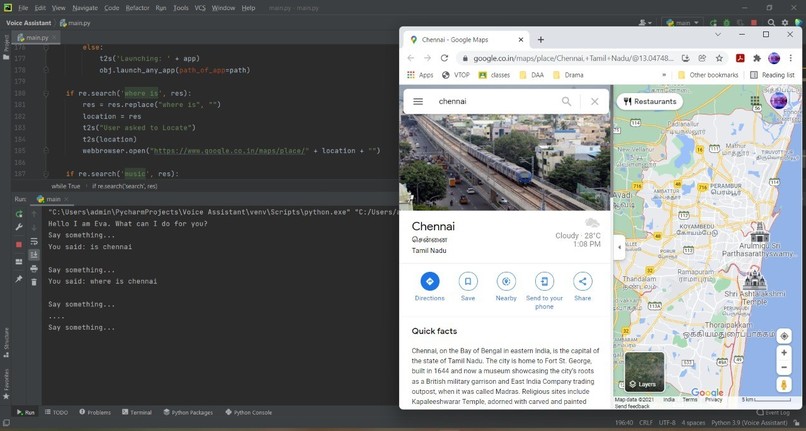Click the Maps search magnifier icon

(x=566, y=101)
